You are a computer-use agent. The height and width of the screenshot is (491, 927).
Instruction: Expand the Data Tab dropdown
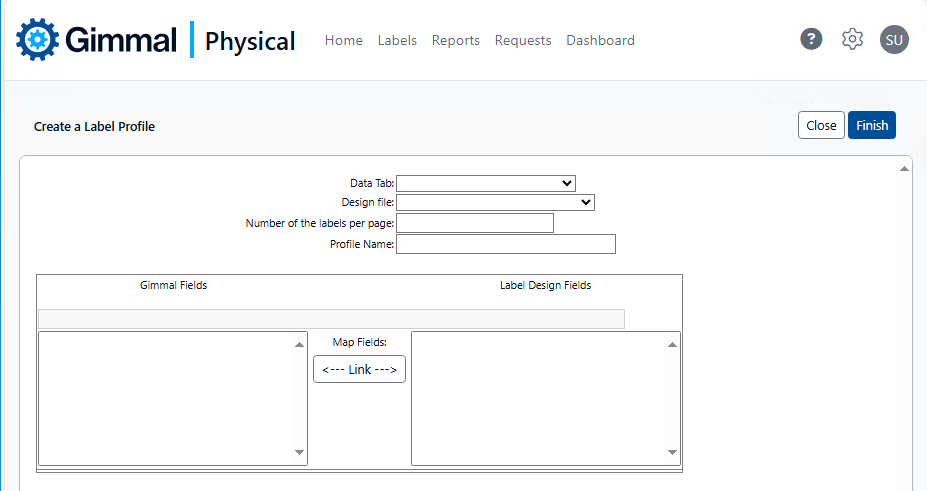pos(486,183)
